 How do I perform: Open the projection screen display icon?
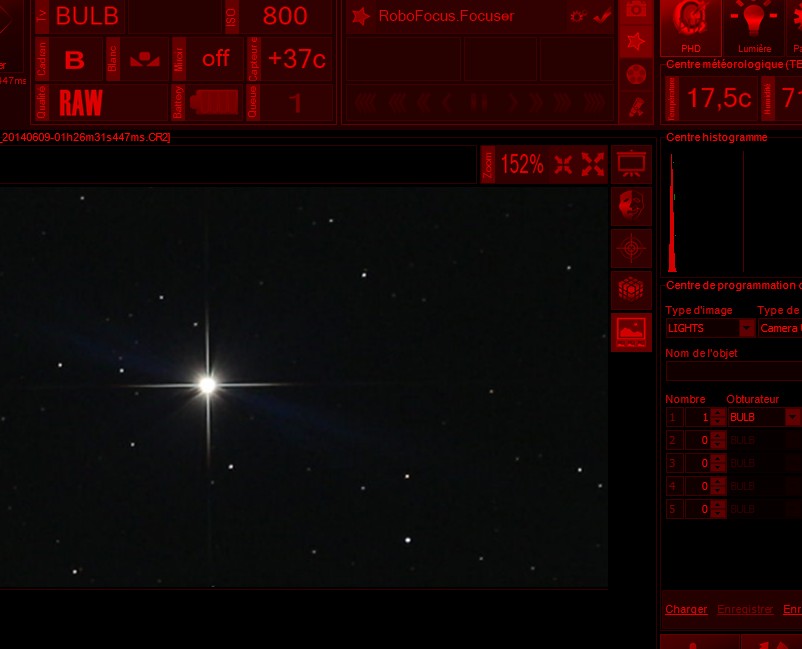tap(630, 164)
